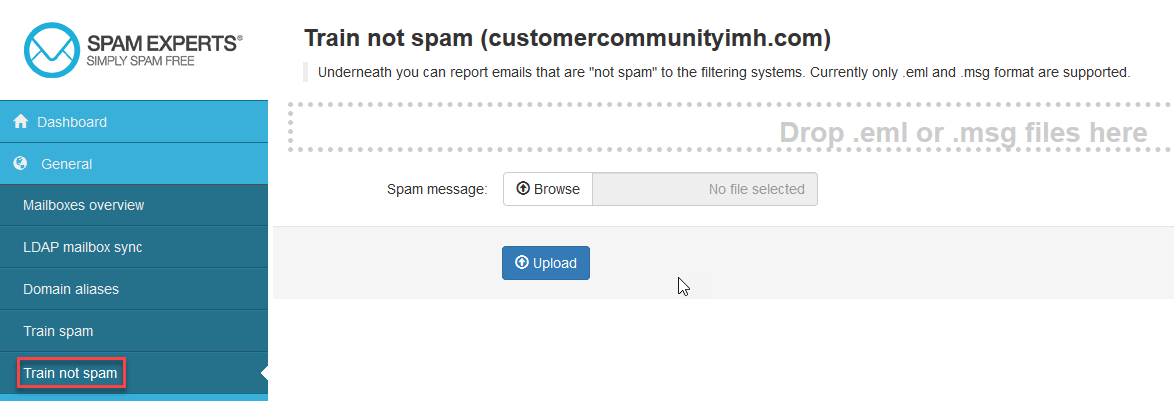Go to LDAP mailbox sync
The image size is (1174, 401).
(83, 247)
